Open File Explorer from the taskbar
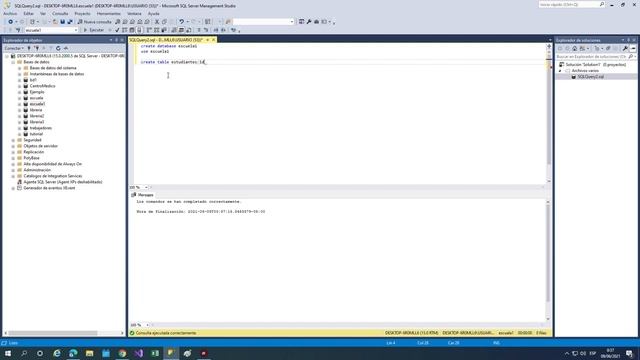 click(89, 353)
